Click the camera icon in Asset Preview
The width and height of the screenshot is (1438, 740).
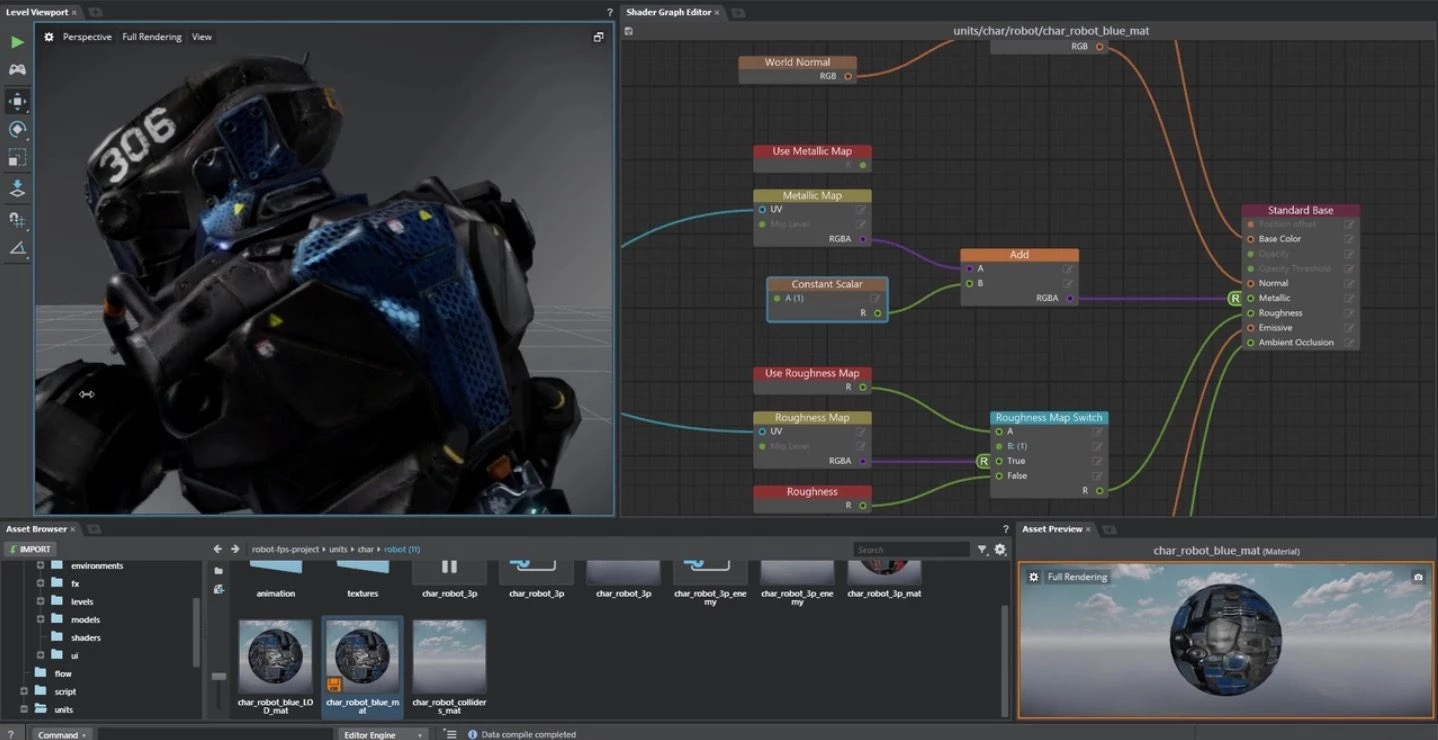(1417, 577)
